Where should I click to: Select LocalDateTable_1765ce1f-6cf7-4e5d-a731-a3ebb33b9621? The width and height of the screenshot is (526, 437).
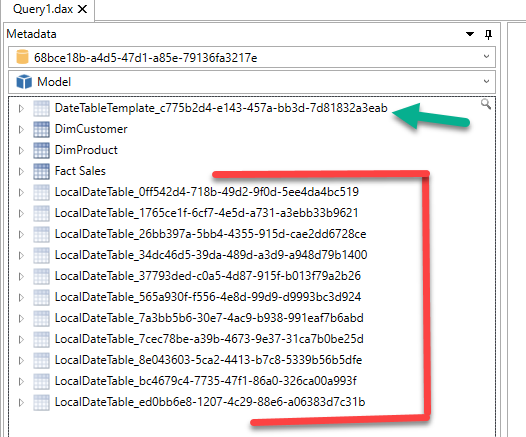click(x=207, y=213)
